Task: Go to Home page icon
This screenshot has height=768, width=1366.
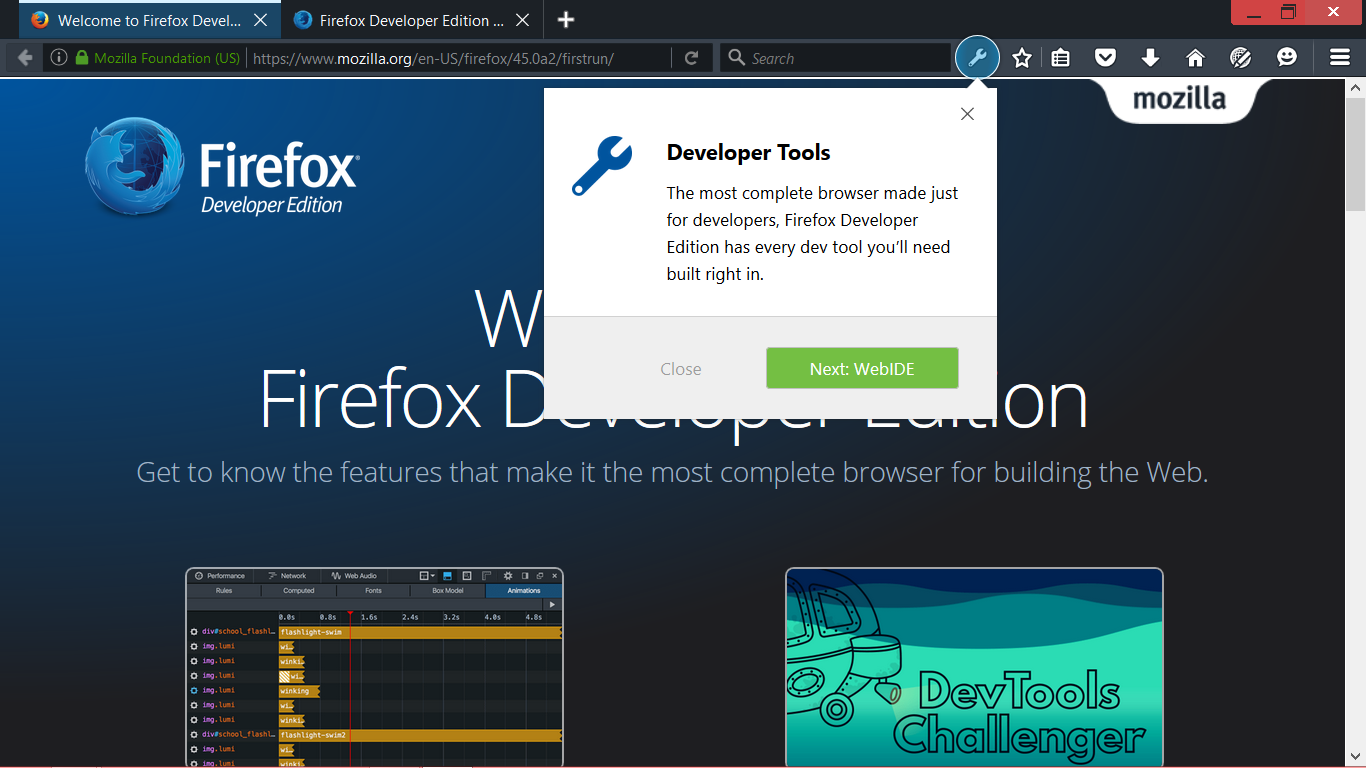Action: (1195, 58)
